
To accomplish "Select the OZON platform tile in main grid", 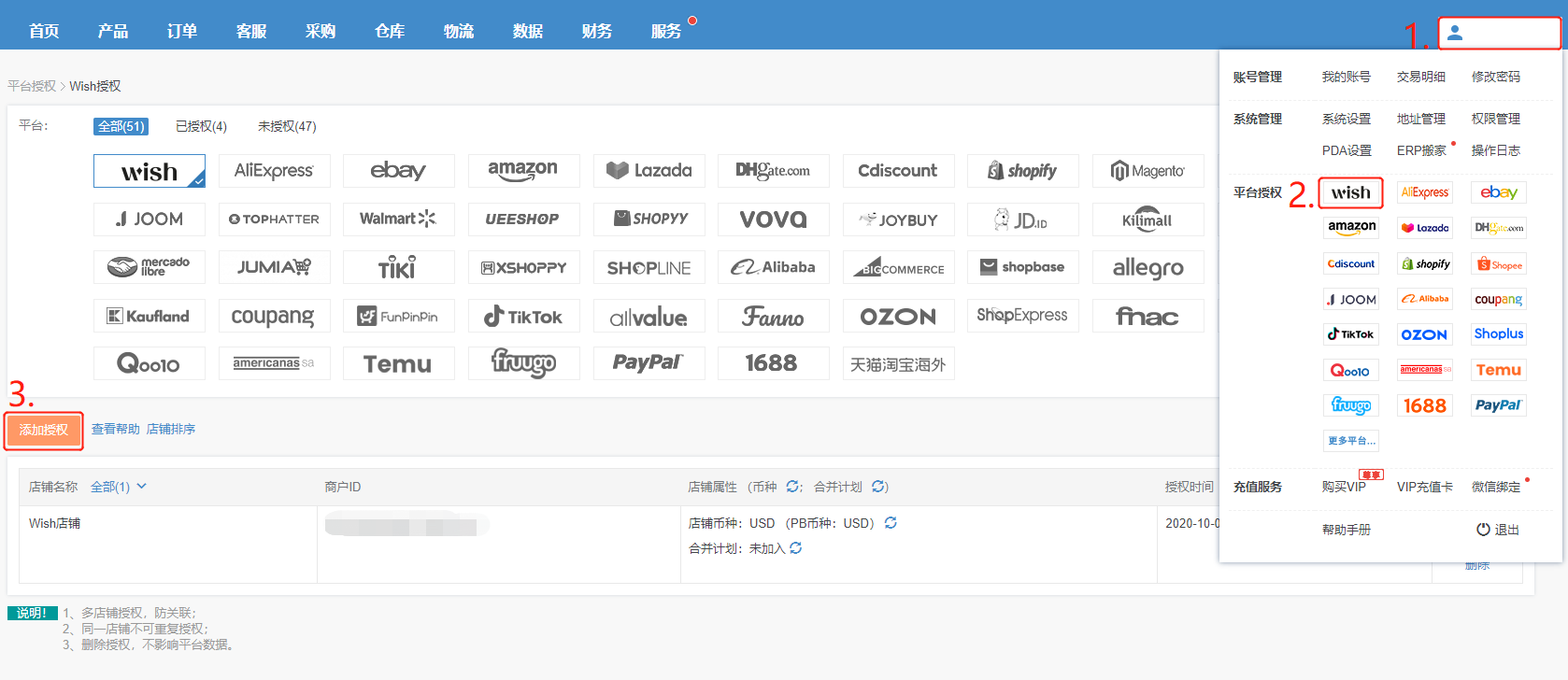I will [898, 316].
